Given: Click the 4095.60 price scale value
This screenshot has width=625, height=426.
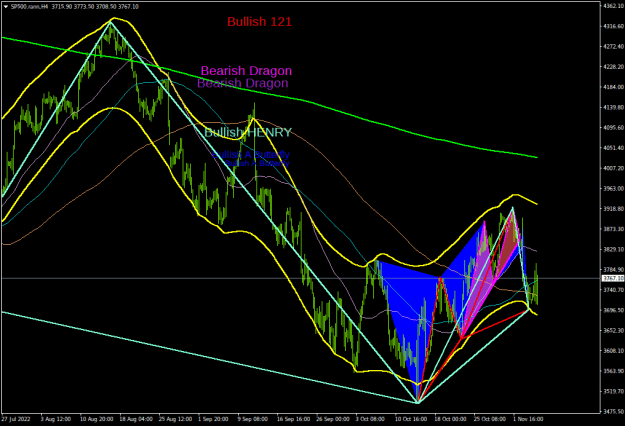Looking at the screenshot, I should click(613, 128).
